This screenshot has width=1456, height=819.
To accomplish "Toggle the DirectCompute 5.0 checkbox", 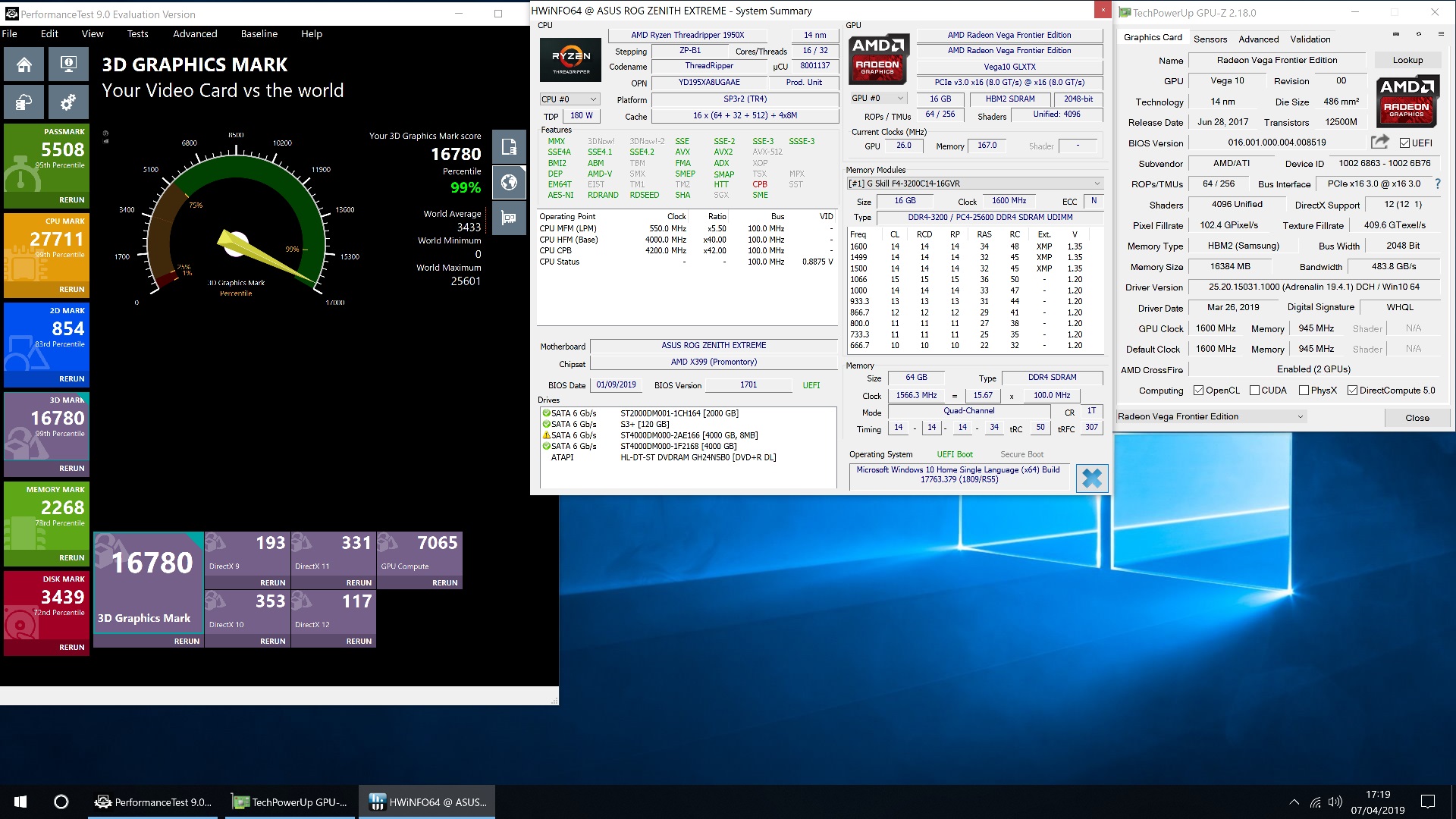I will (1352, 391).
